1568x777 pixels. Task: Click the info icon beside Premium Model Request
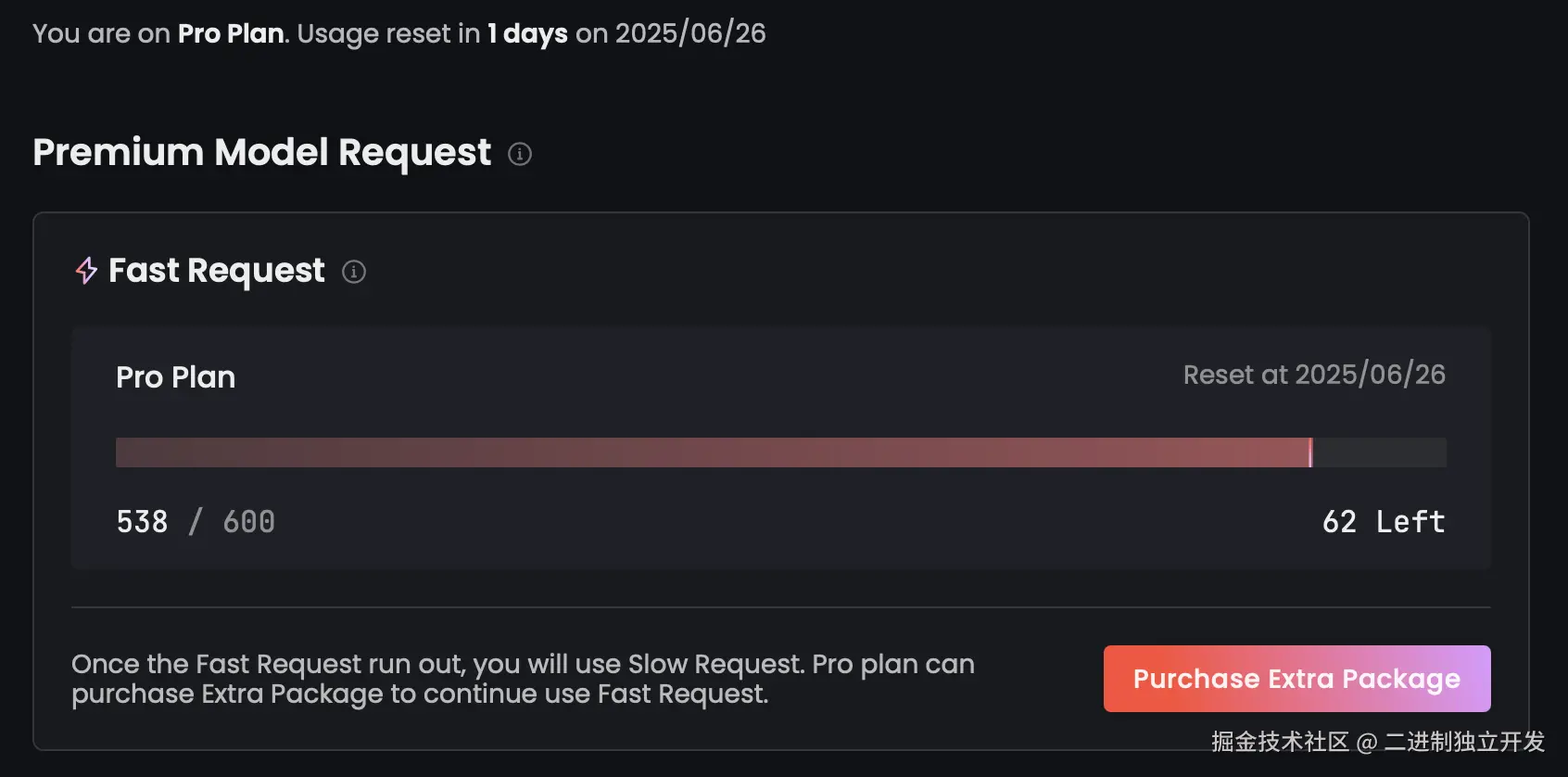coord(520,154)
